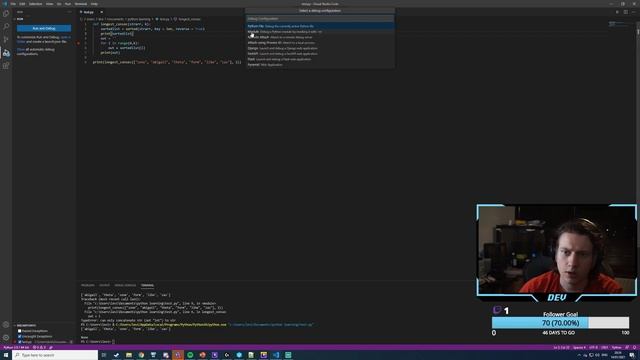The height and width of the screenshot is (360, 640).
Task: Open the Help menu
Action: (94, 4)
